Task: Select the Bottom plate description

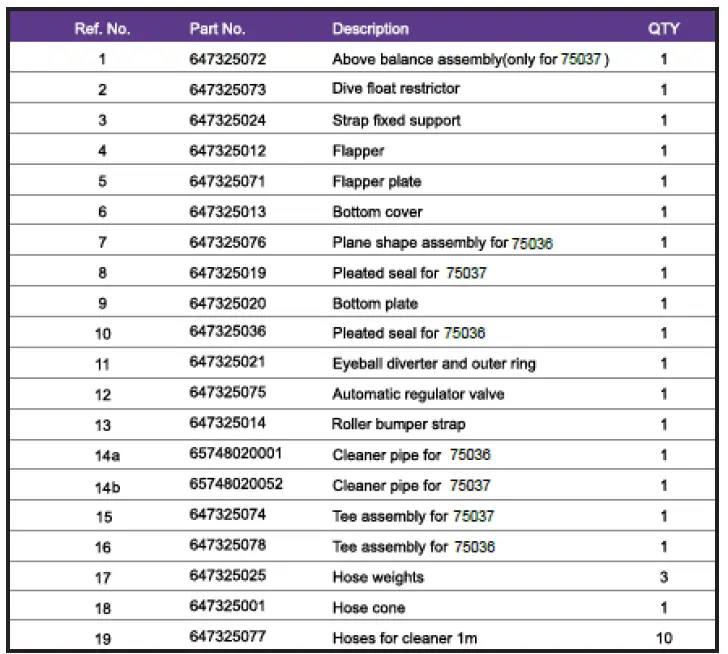Action: coord(375,303)
